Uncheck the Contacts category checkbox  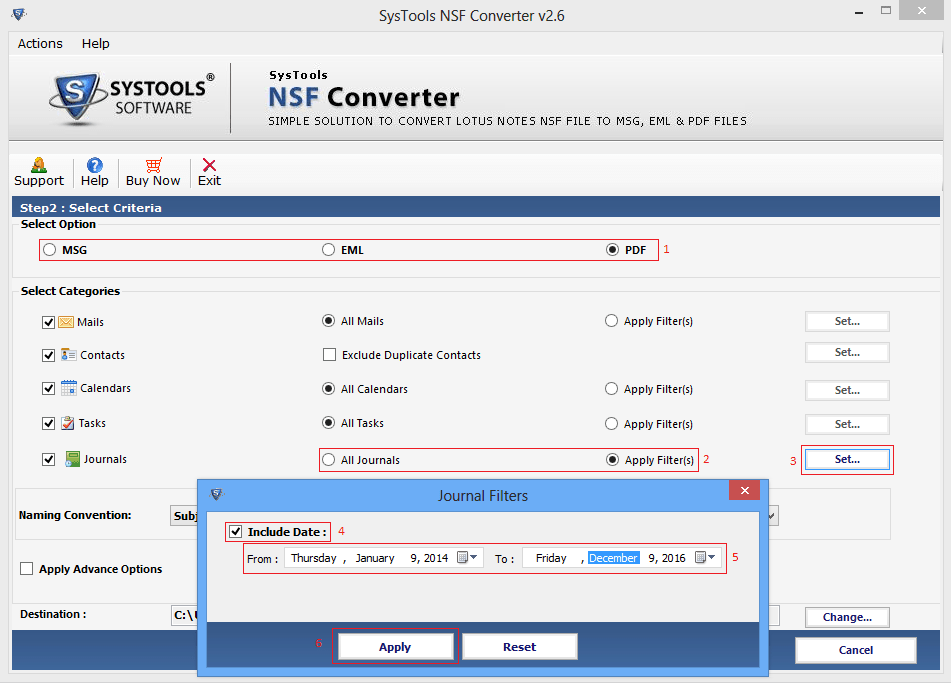pyautogui.click(x=49, y=355)
